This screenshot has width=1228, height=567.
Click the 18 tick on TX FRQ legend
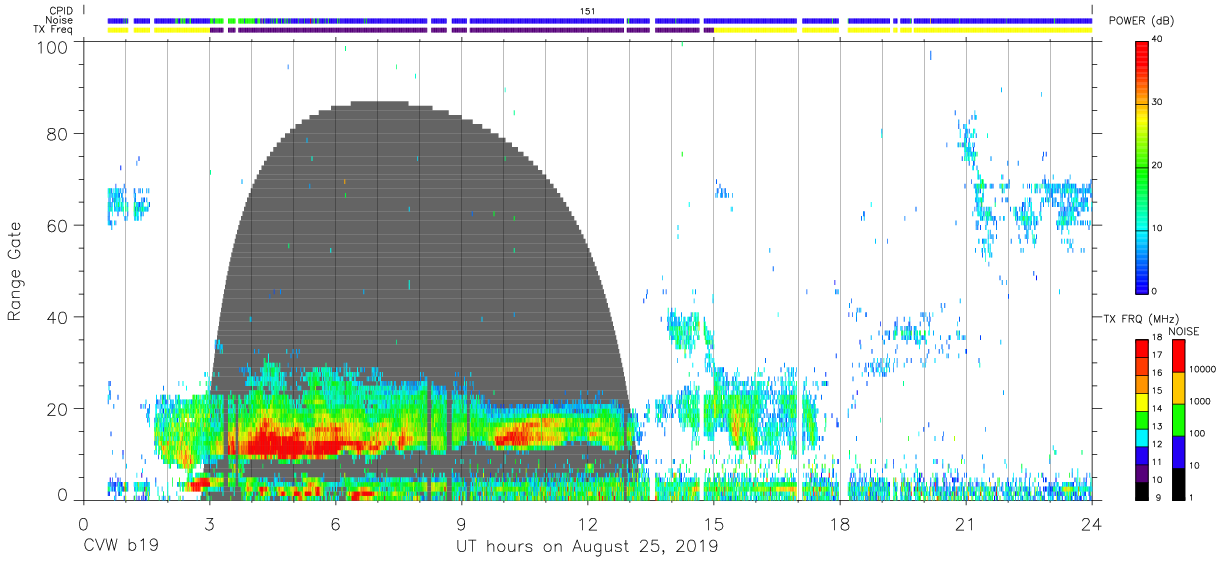(1159, 338)
